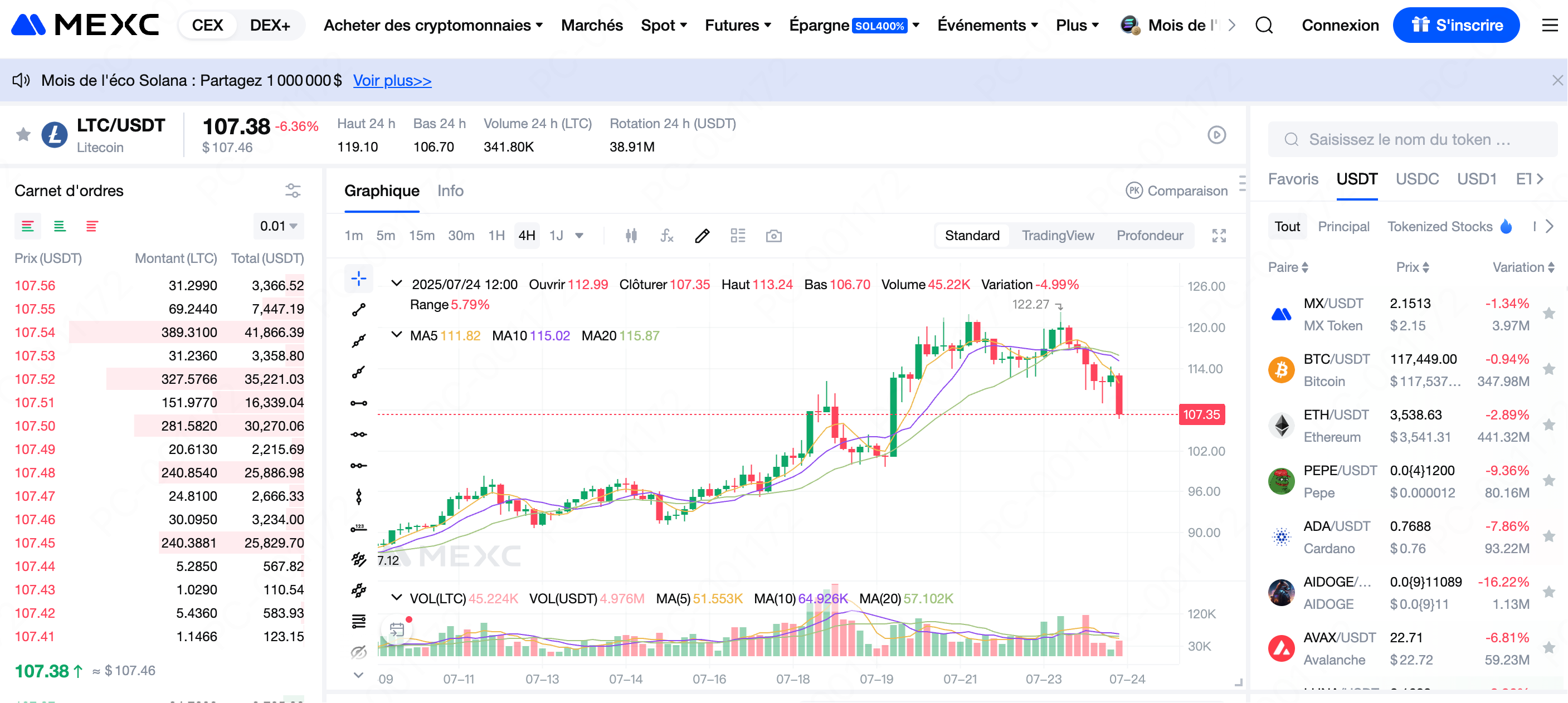Switch chart to Profondeur mode
The width and height of the screenshot is (1568, 703).
click(x=1149, y=236)
